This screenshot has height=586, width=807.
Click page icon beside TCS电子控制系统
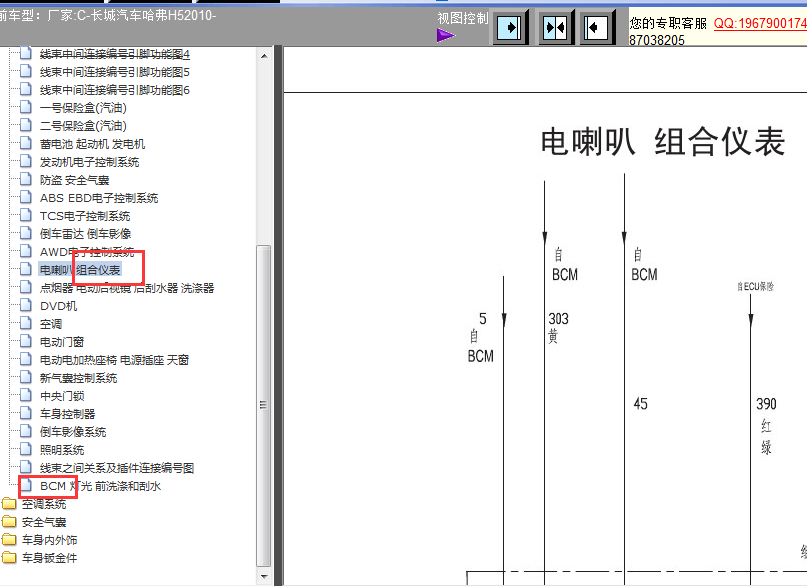26,215
